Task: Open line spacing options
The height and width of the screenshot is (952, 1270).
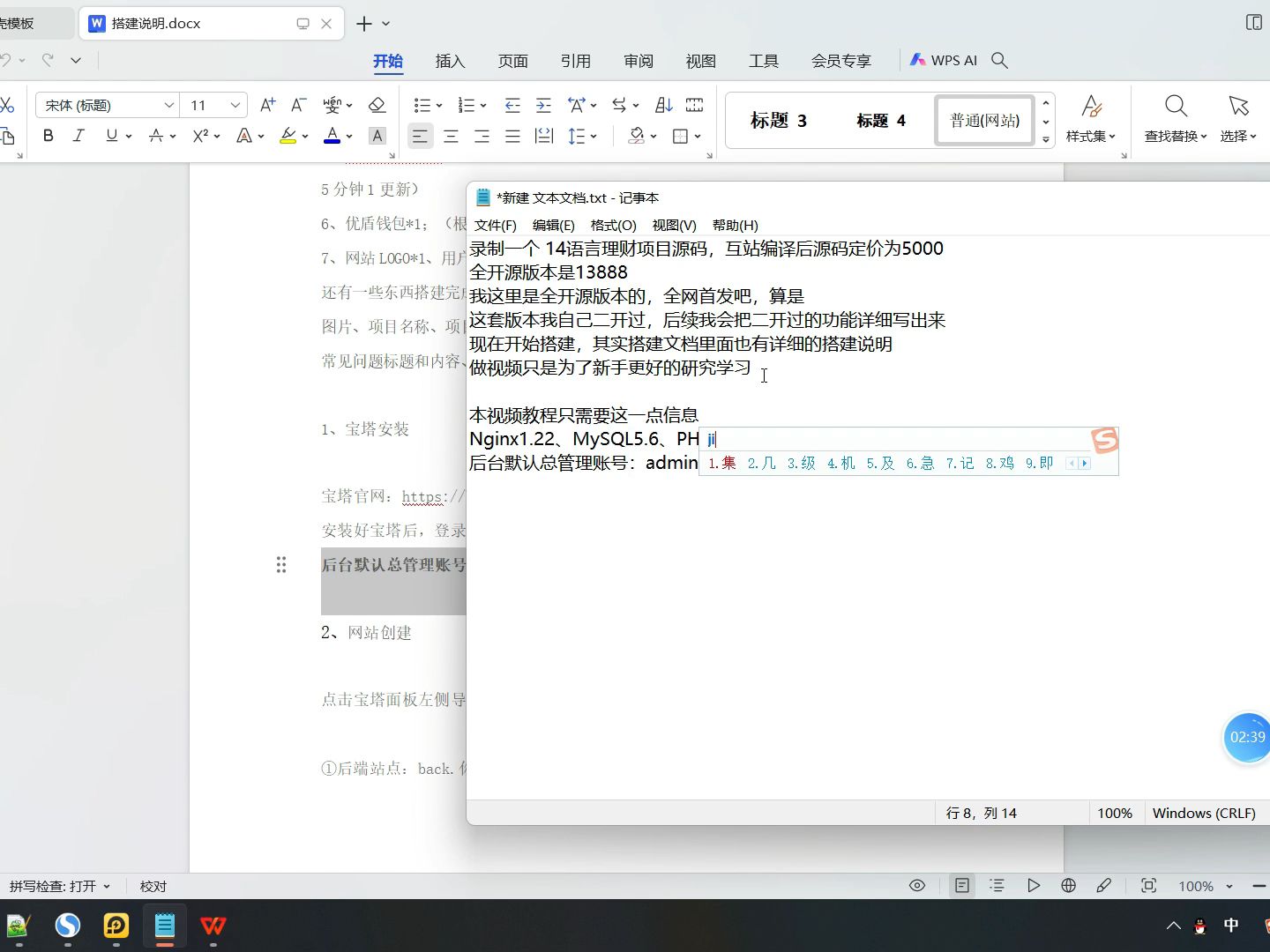Action: point(577,136)
